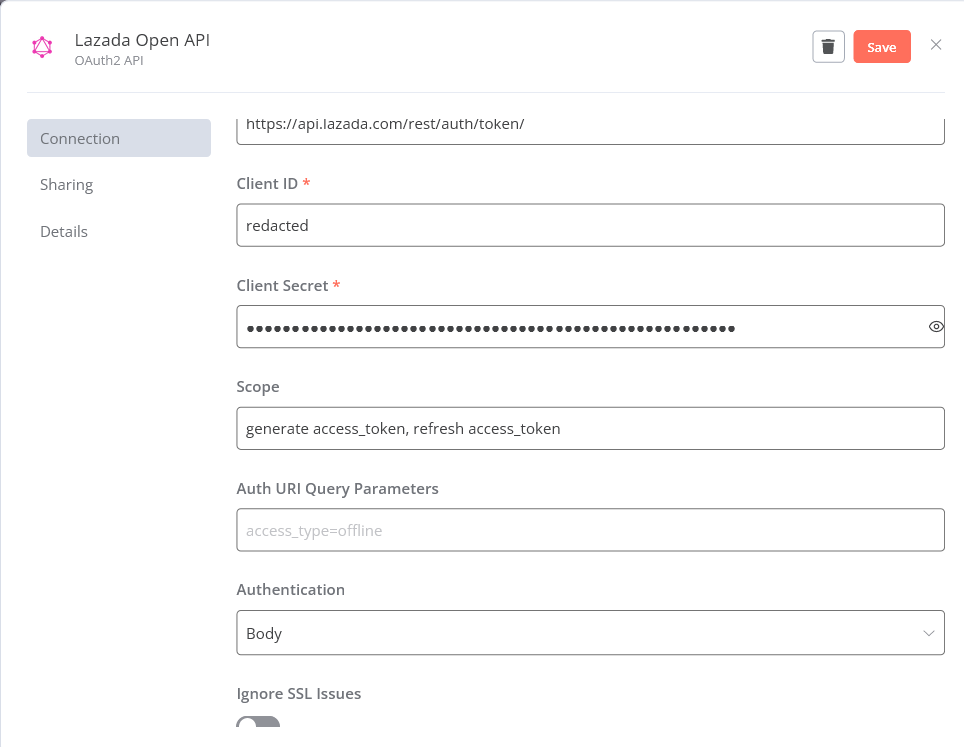Click the Auth URI Query Parameters label
Viewport: 964px width, 747px height.
coord(338,489)
